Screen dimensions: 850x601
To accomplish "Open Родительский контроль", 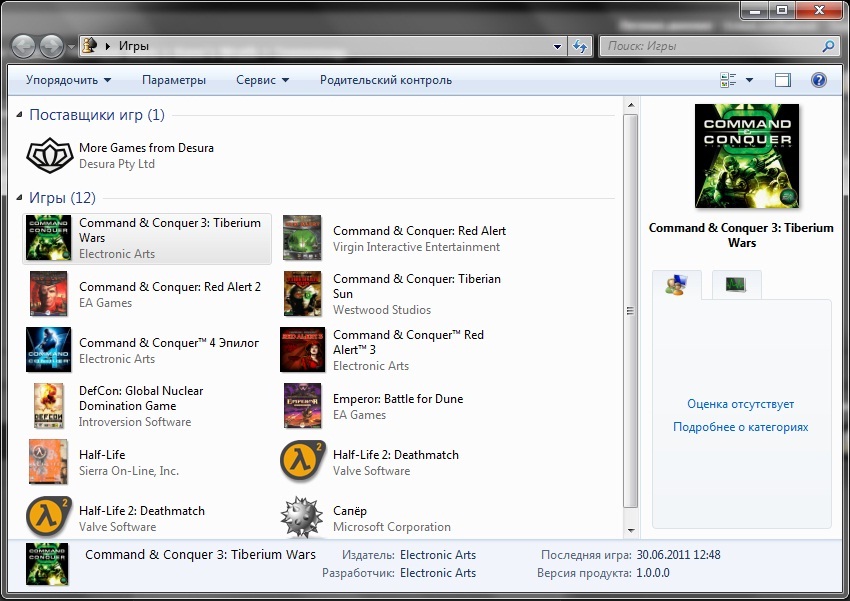I will coord(385,80).
